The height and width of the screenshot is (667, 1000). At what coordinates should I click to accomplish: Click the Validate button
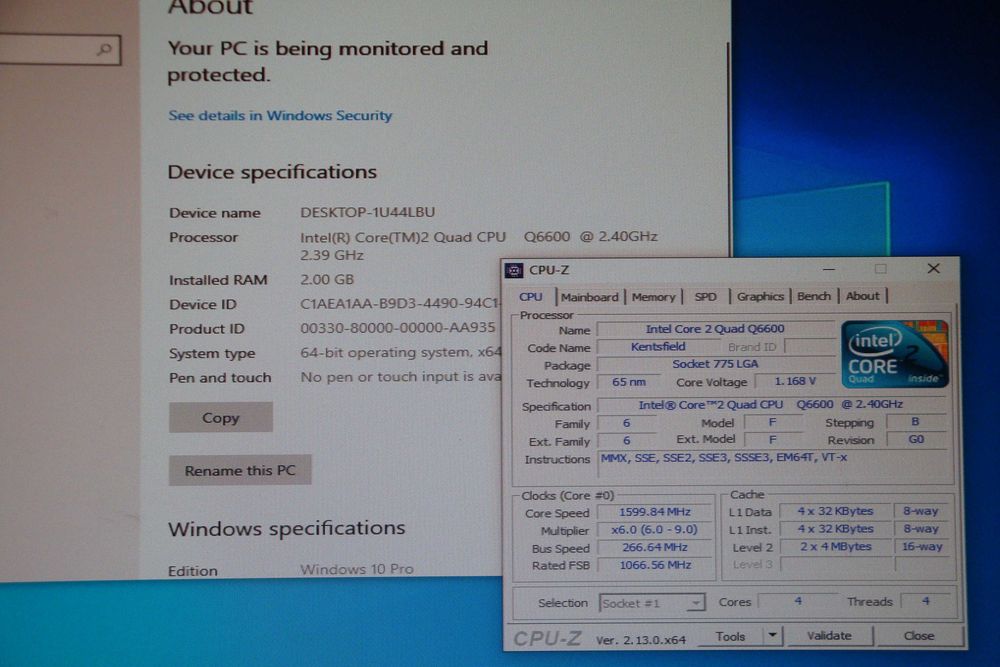829,635
